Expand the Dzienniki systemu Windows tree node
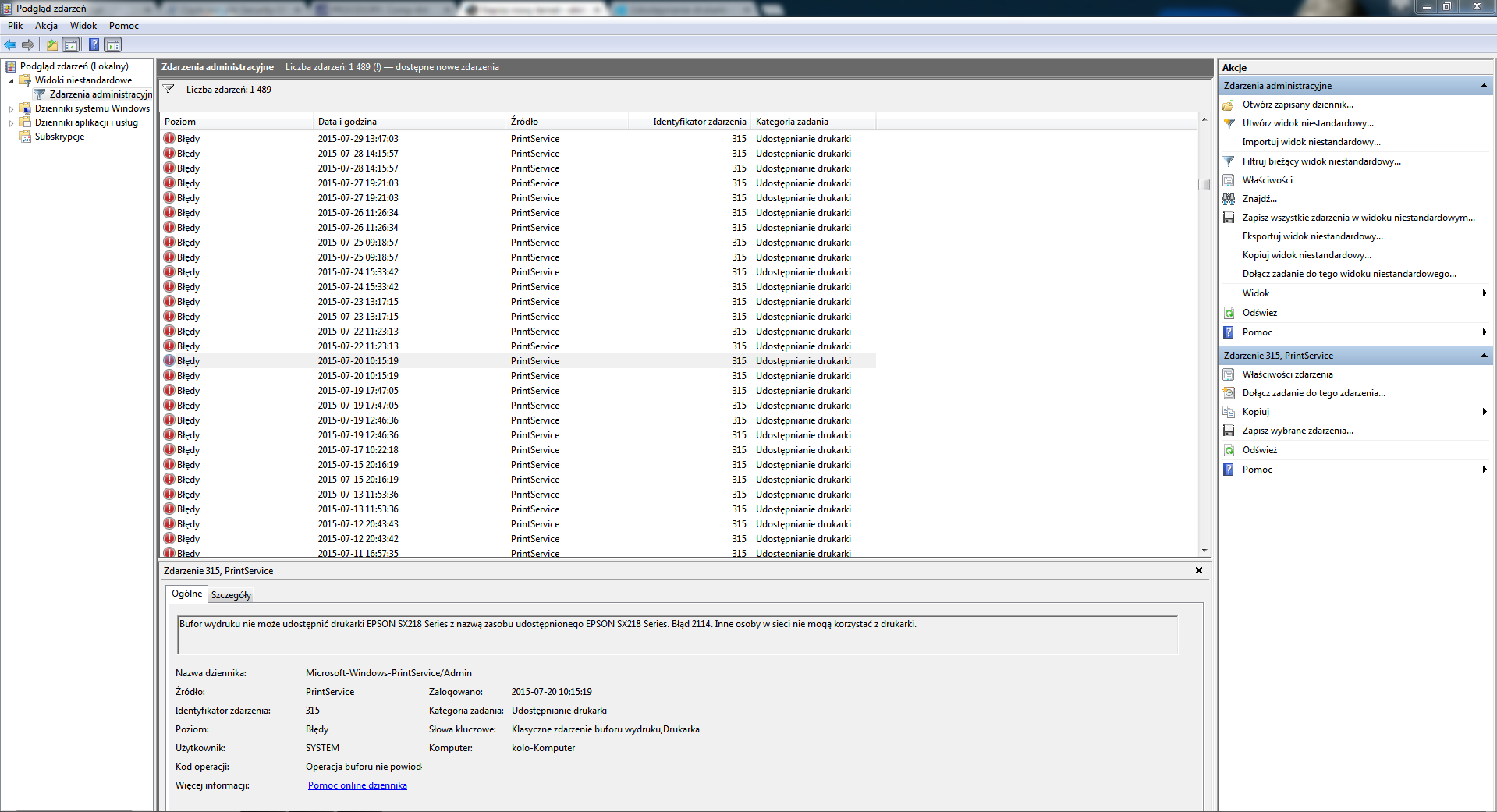The height and width of the screenshot is (812, 1497). pos(11,109)
